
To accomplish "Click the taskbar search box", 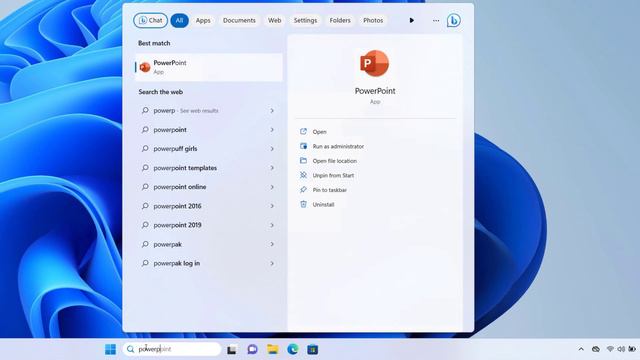I will click(x=172, y=349).
